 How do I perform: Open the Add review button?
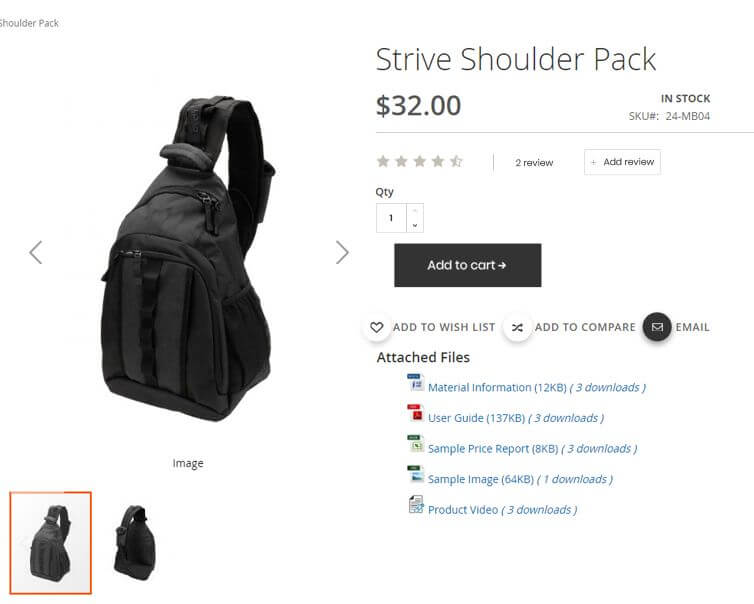(x=622, y=162)
